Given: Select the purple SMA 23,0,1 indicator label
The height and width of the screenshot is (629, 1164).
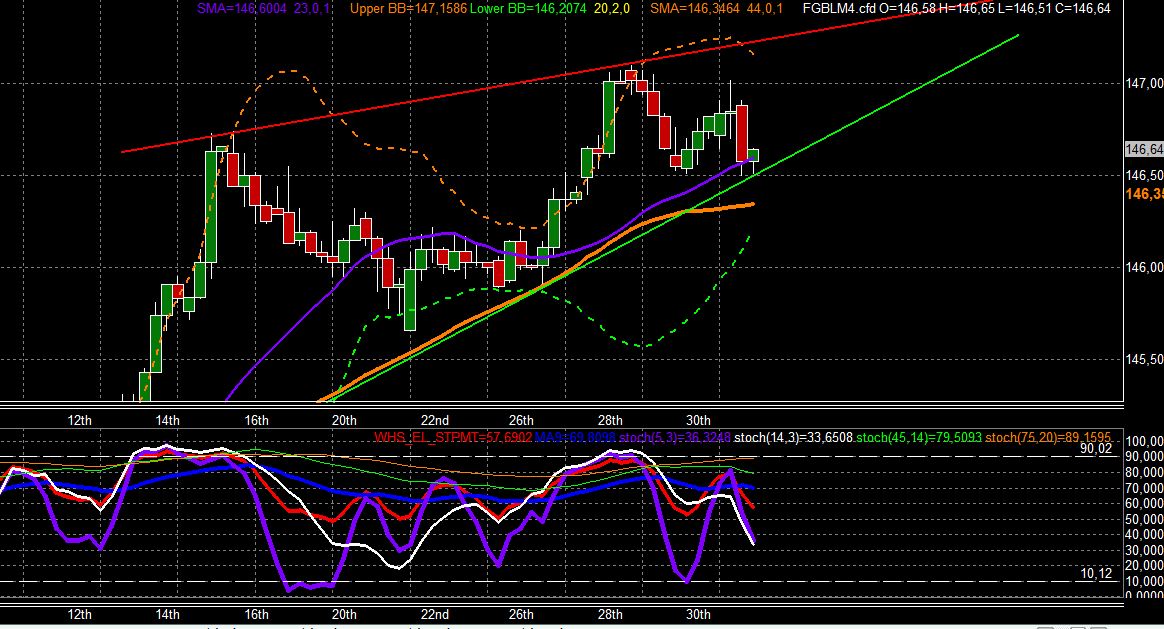Looking at the screenshot, I should tap(264, 9).
